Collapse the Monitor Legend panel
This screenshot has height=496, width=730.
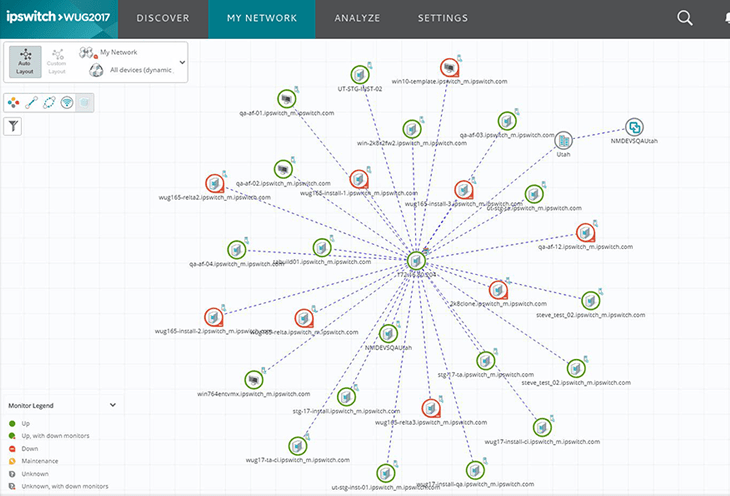(113, 405)
